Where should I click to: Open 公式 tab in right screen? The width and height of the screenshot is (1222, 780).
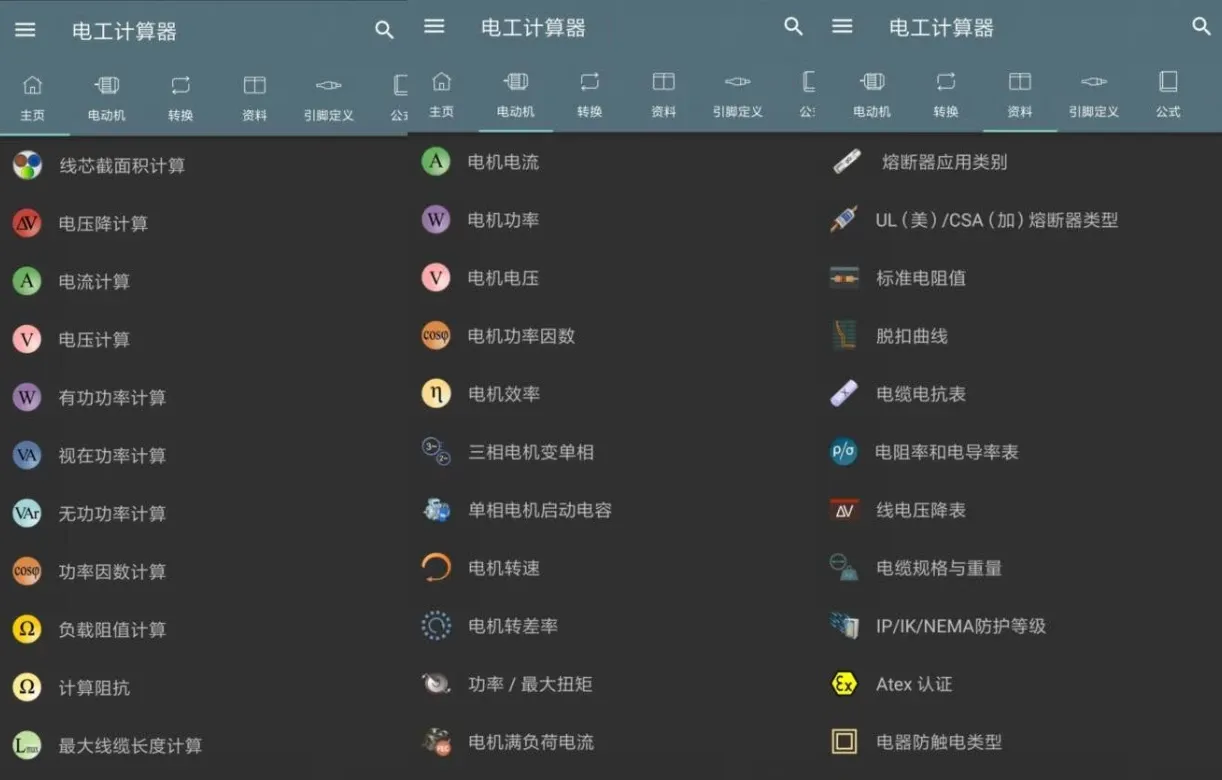1168,96
